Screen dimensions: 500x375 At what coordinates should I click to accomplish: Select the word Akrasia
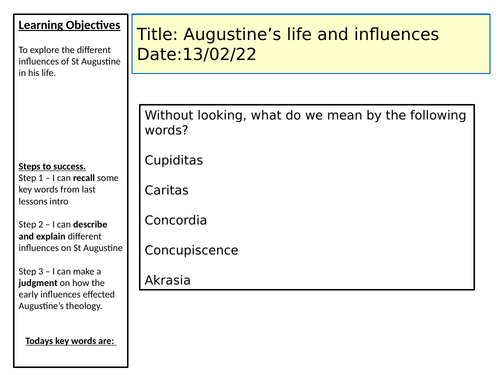click(x=167, y=280)
